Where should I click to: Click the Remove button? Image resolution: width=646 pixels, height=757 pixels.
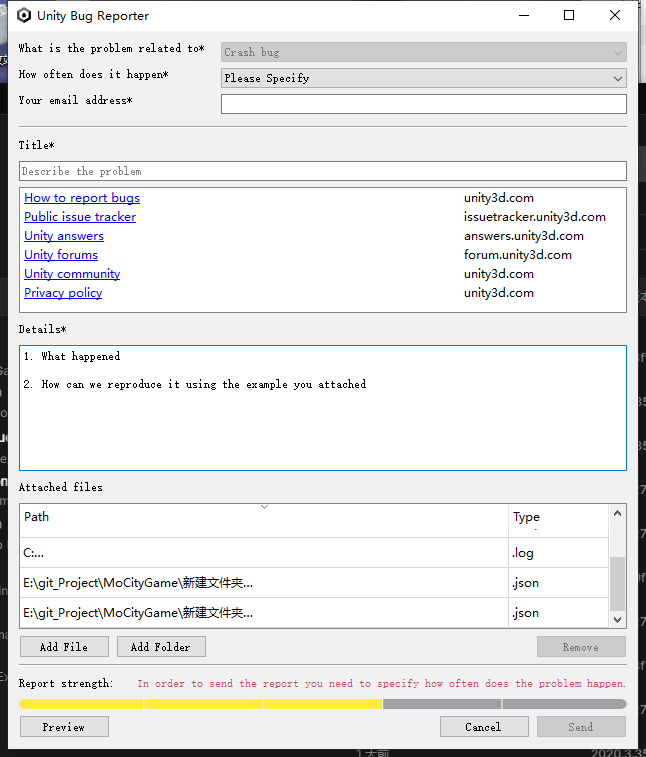[581, 647]
